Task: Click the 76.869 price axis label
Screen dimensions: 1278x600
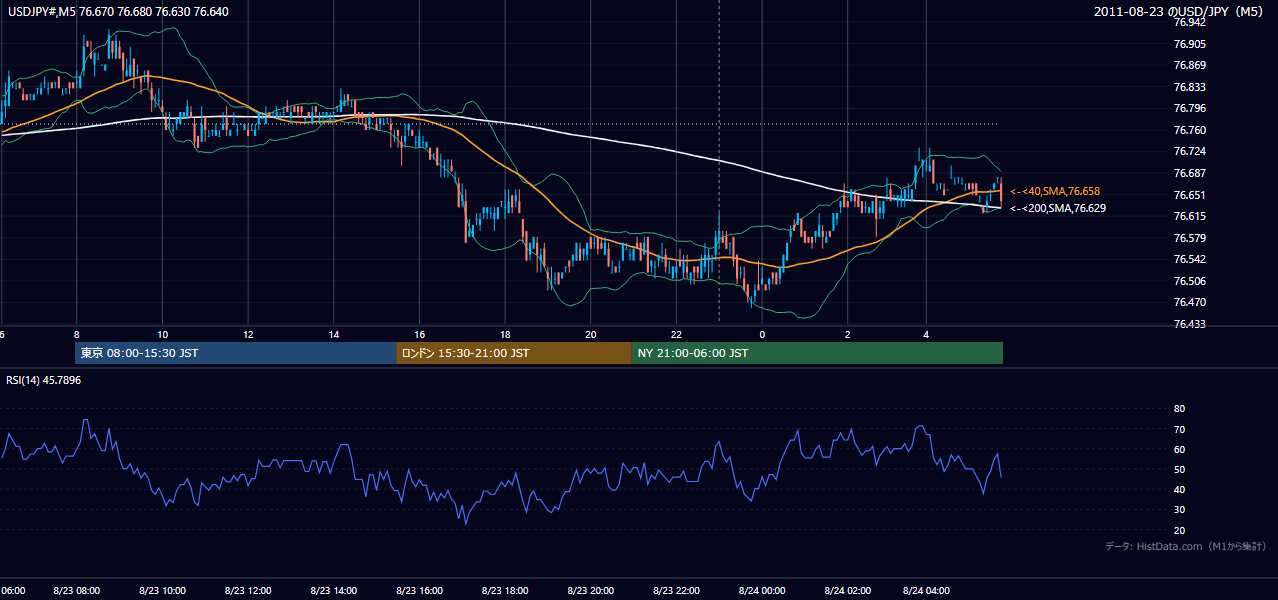Action: pos(1190,65)
